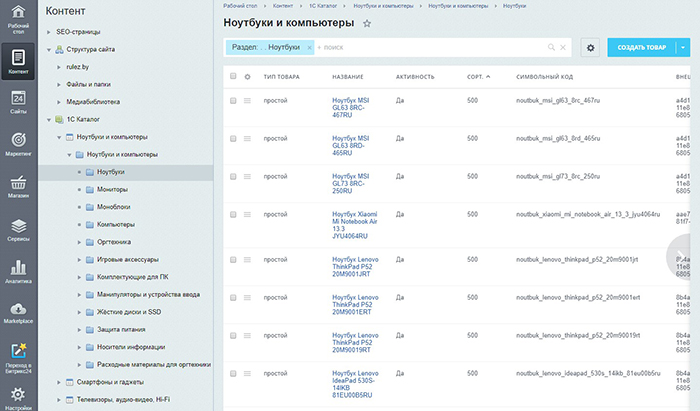Open Сайты icon in left sidebar
The image size is (700, 411).
pos(18,103)
